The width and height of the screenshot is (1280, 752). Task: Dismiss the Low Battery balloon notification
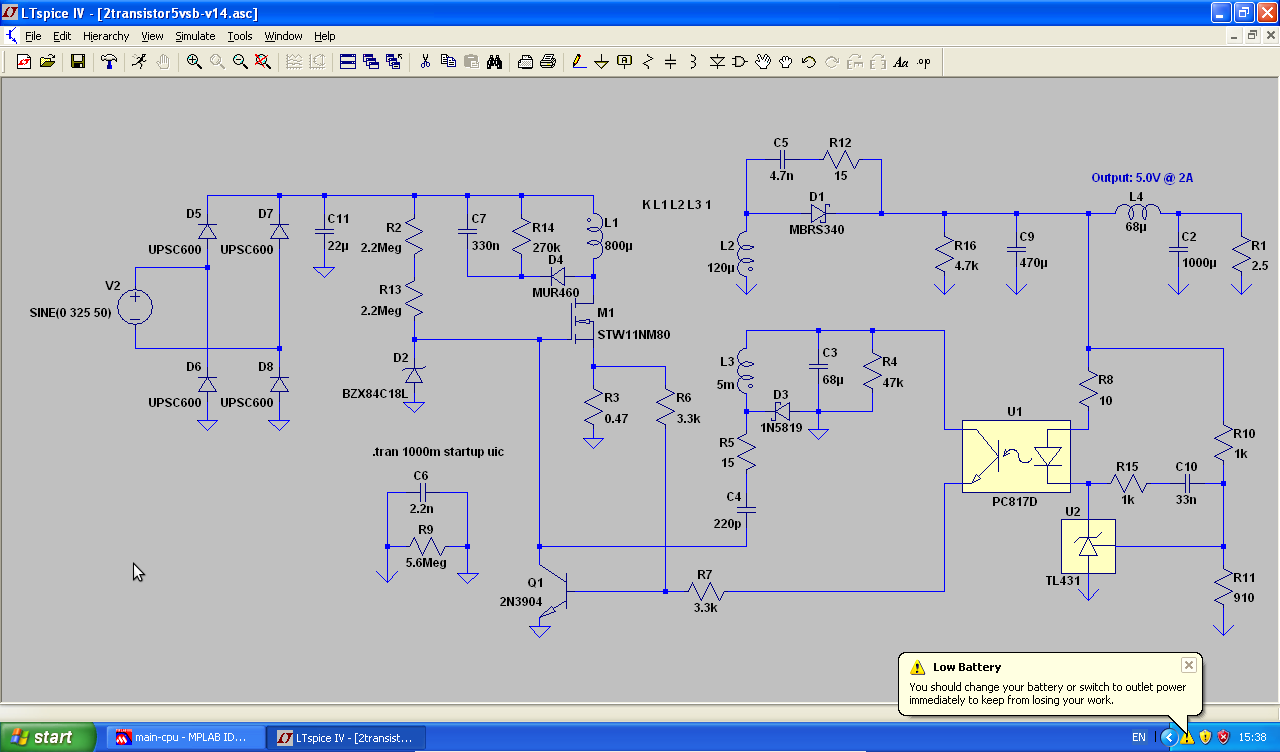tap(1188, 665)
